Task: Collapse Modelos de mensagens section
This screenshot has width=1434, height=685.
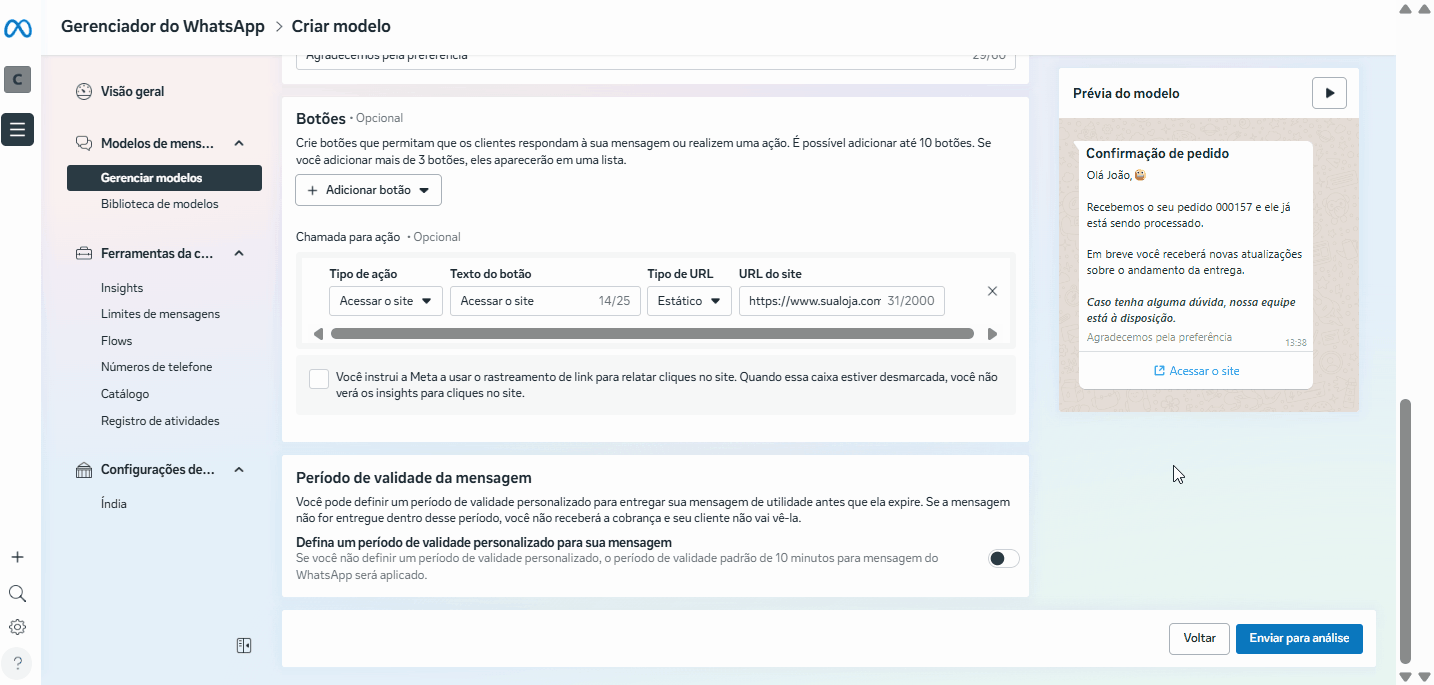Action: (239, 143)
